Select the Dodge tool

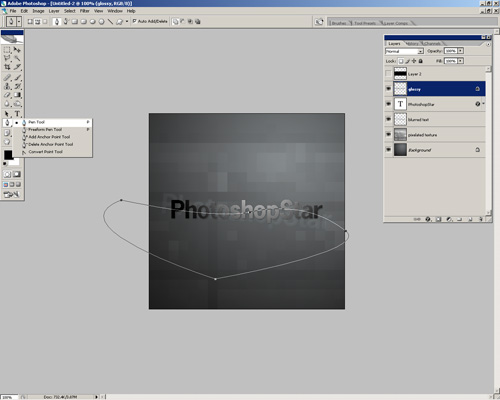17,104
